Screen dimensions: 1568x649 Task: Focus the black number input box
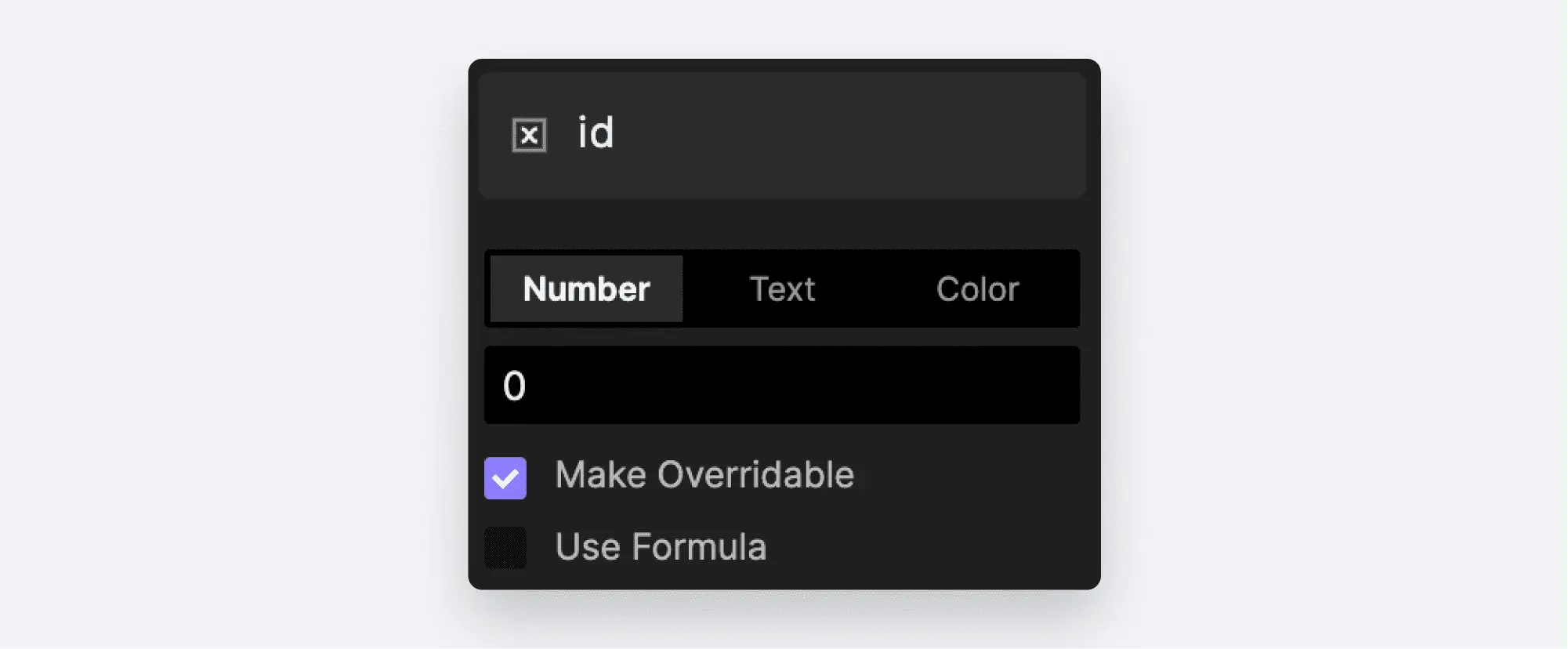(x=781, y=385)
